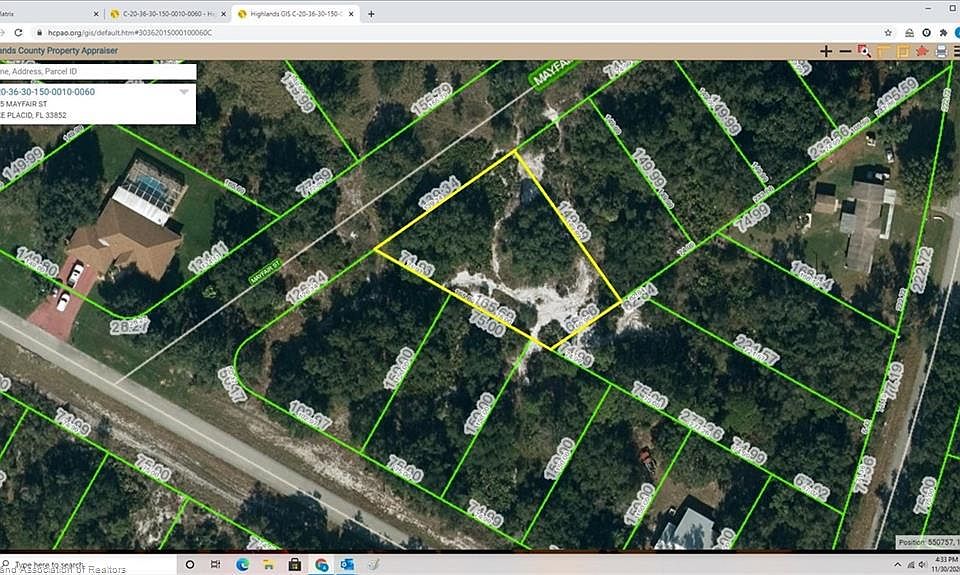Click the round black extension icon in Chrome
This screenshot has height=575, width=960.
coord(926,32)
